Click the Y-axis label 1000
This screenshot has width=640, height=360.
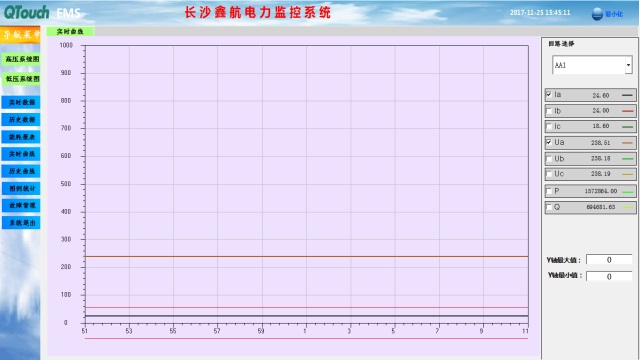pyautogui.click(x=66, y=45)
